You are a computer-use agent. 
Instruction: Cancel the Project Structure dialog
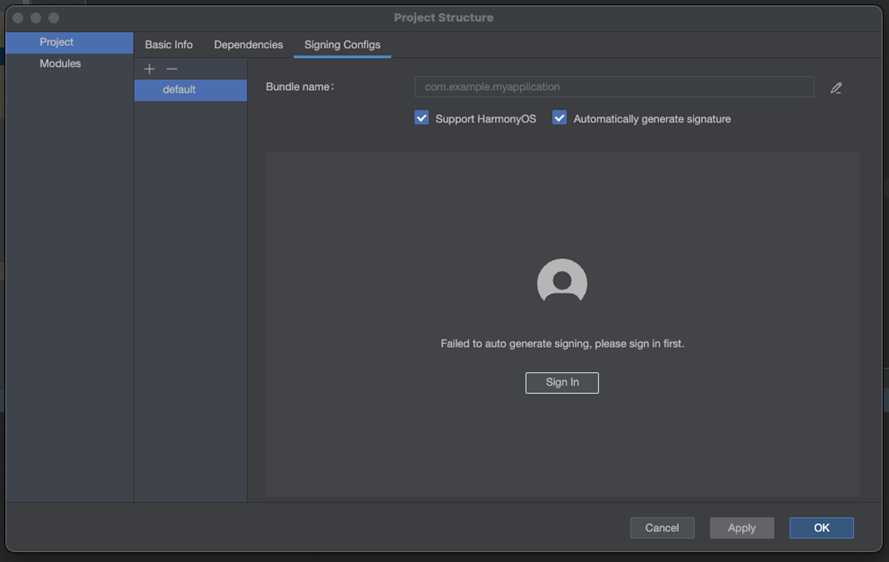(662, 528)
